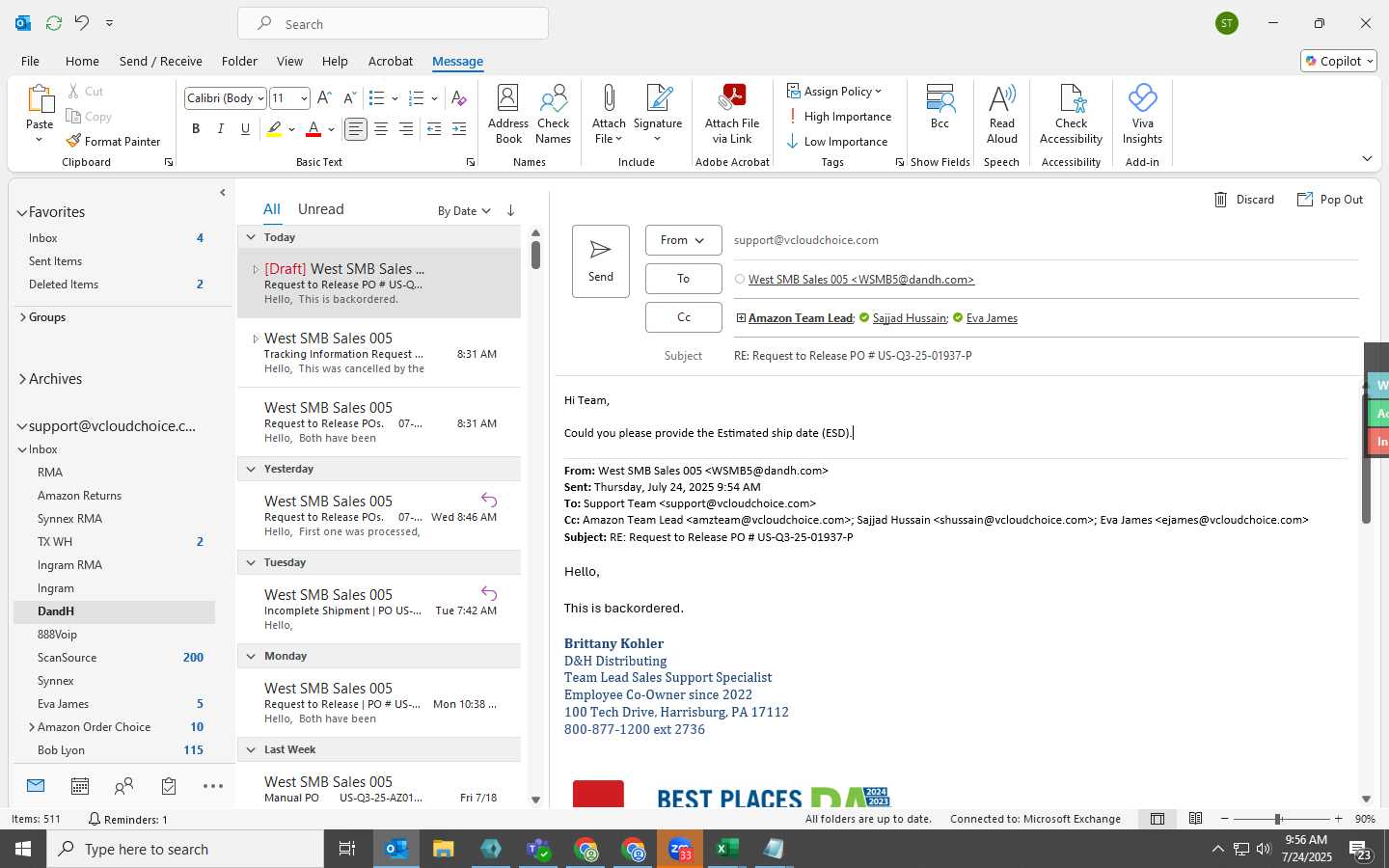Click the Search box at top
Screen dimensions: 1389x868
pyautogui.click(x=394, y=23)
